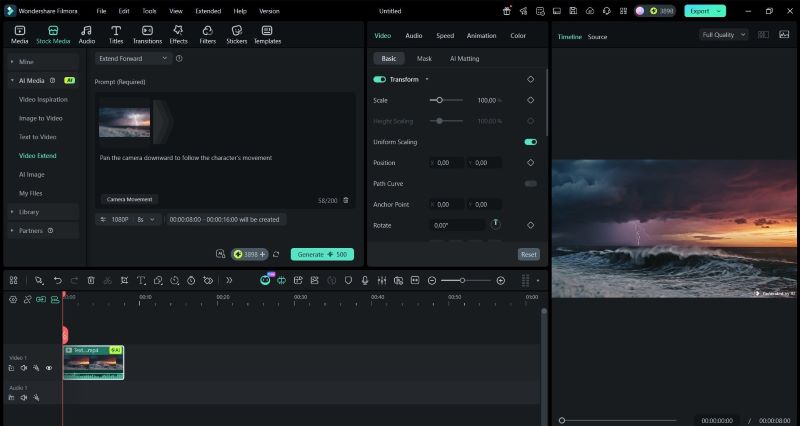Viewport: 800px width, 426px height.
Task: Select Image to Video in sidebar
Action: (41, 118)
